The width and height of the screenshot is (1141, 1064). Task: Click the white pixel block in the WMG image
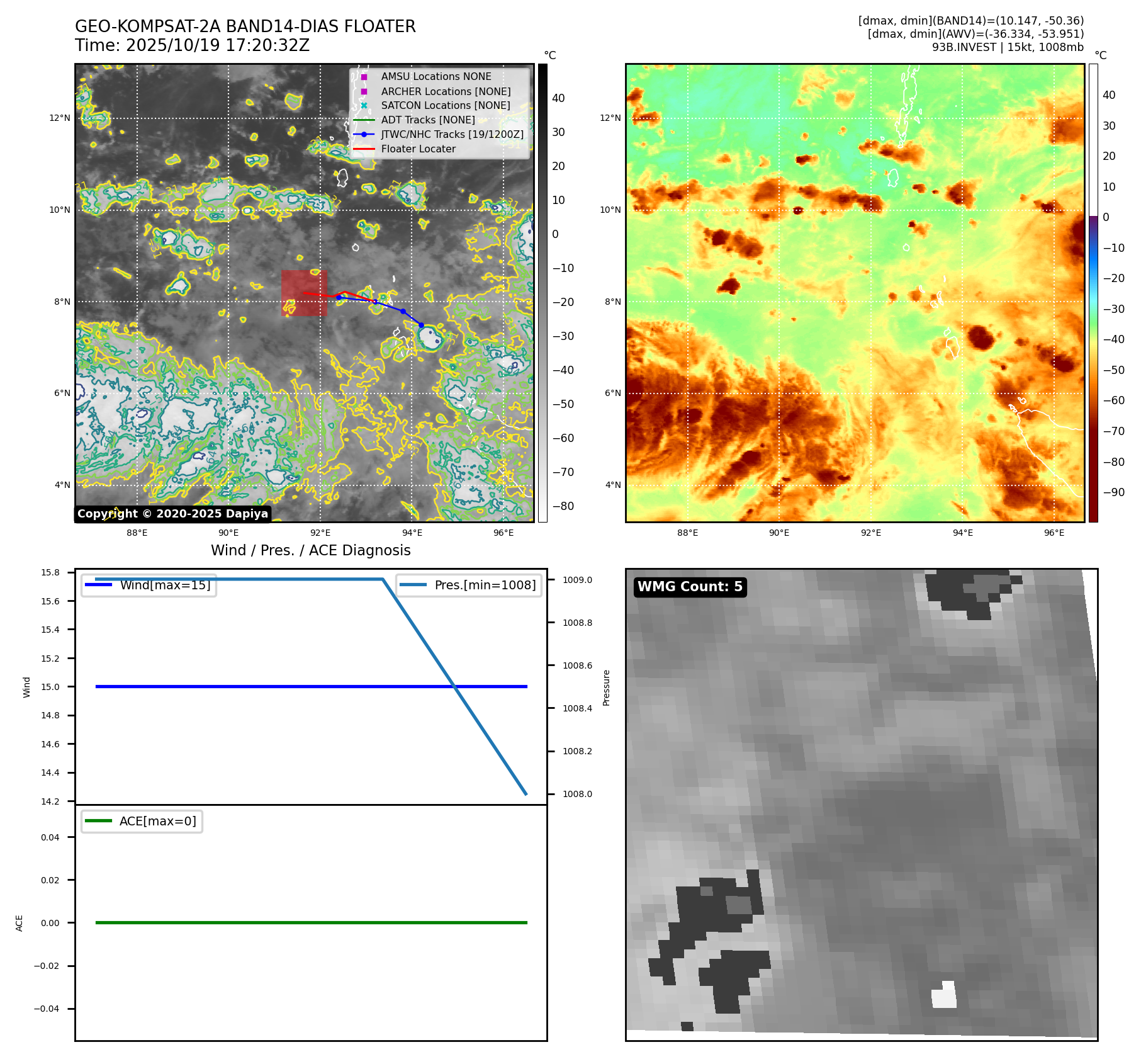[943, 995]
